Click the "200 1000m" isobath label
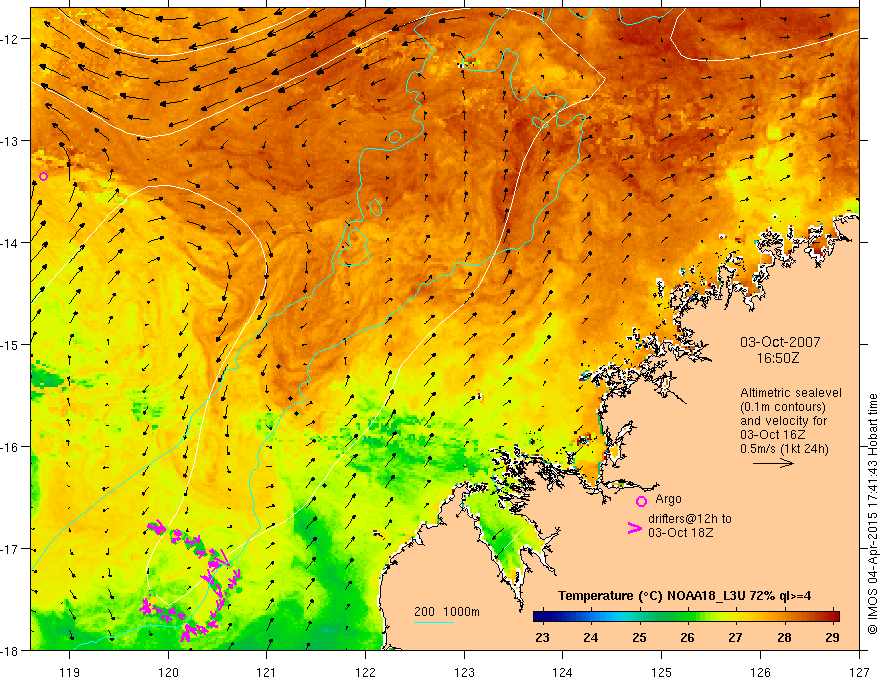 pos(447,612)
